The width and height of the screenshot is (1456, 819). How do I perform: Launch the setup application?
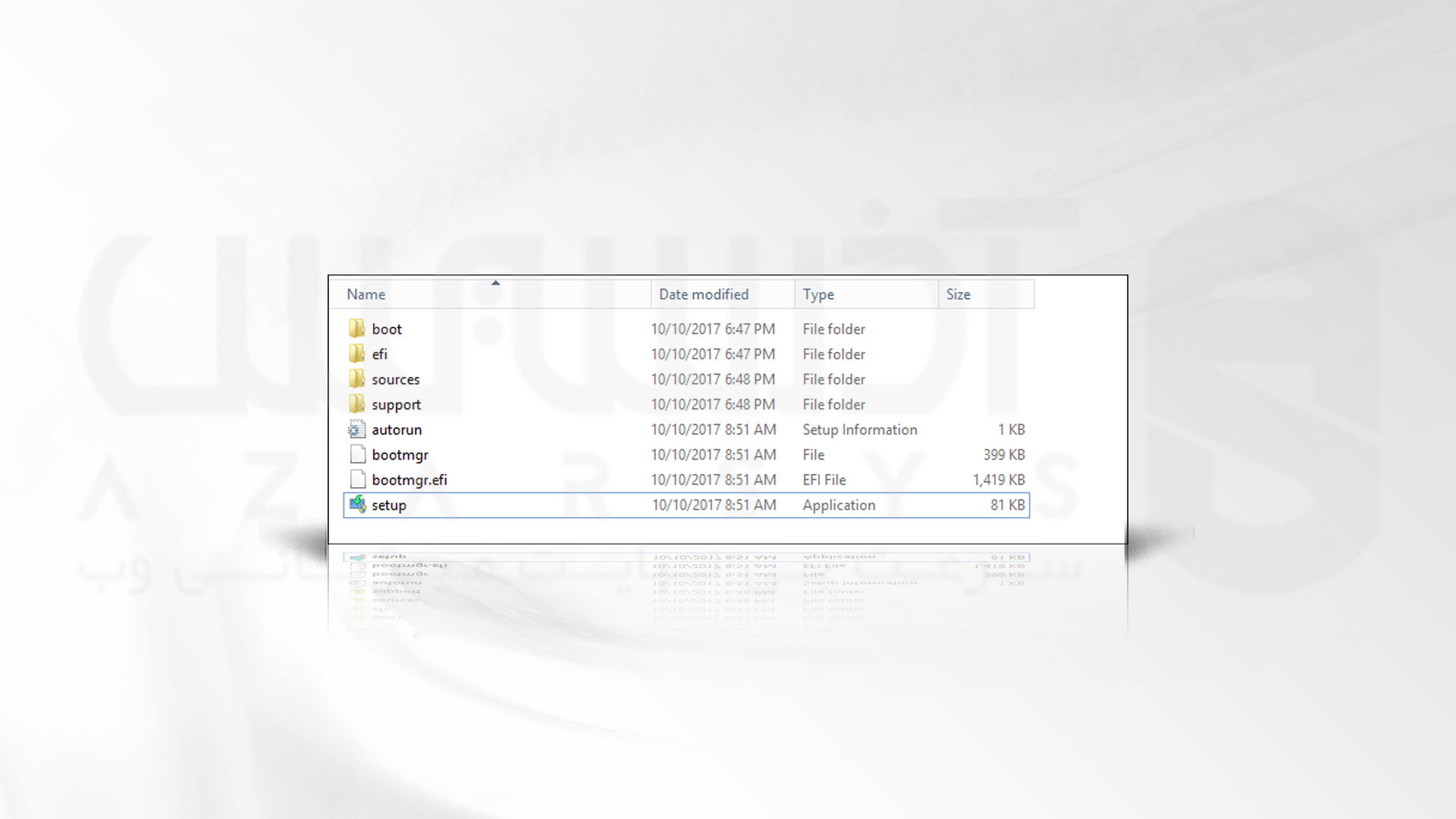pos(388,504)
